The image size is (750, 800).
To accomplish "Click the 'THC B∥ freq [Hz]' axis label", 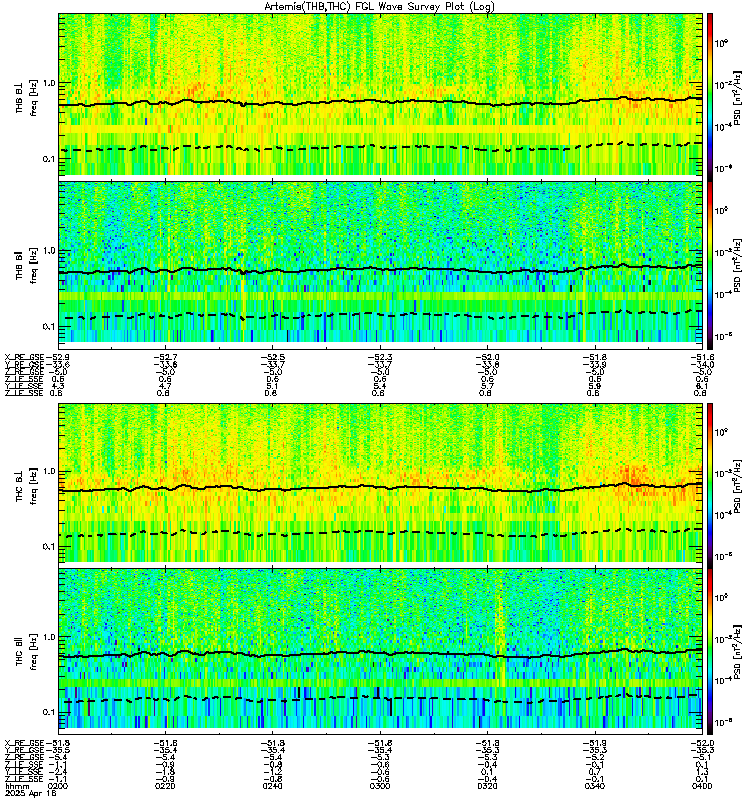I will [x=26, y=651].
